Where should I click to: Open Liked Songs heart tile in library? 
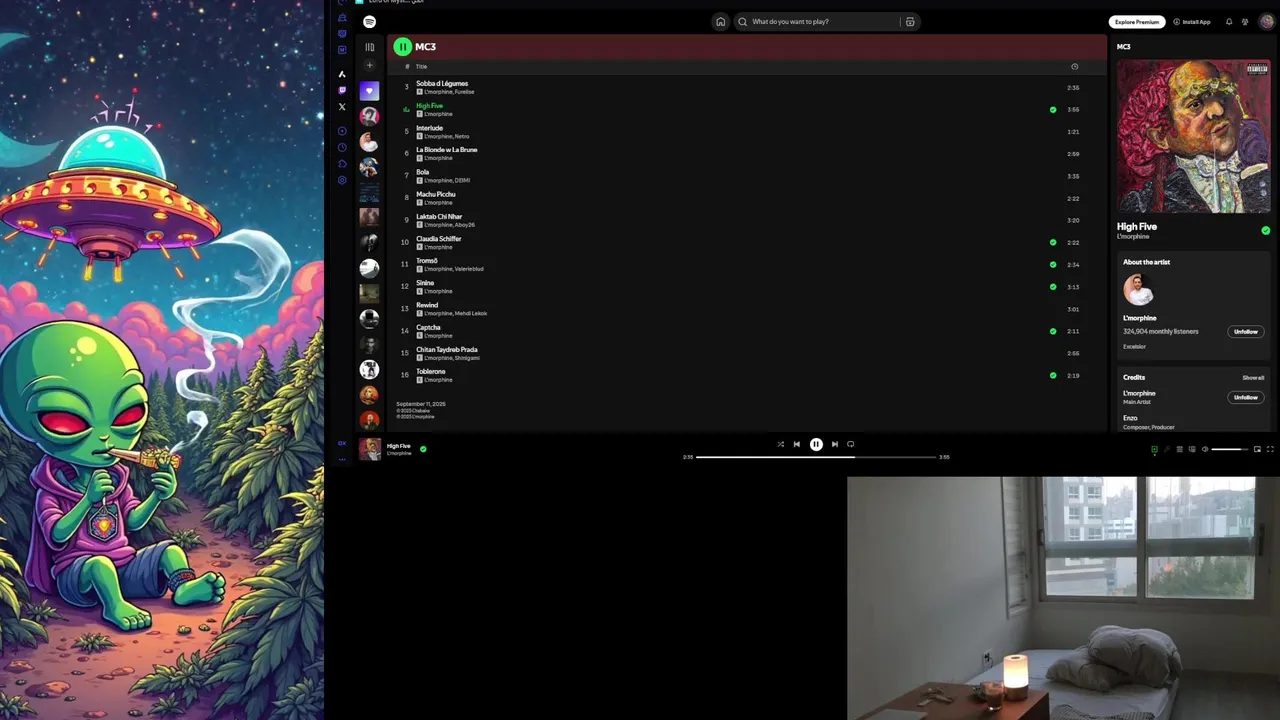(369, 91)
